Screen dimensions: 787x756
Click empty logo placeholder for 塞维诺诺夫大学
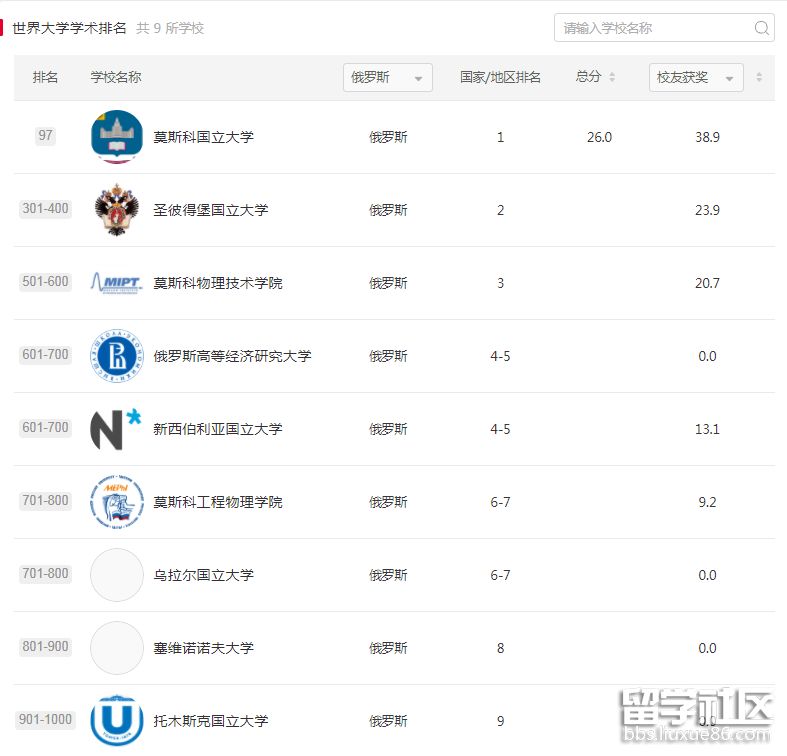pyautogui.click(x=116, y=648)
